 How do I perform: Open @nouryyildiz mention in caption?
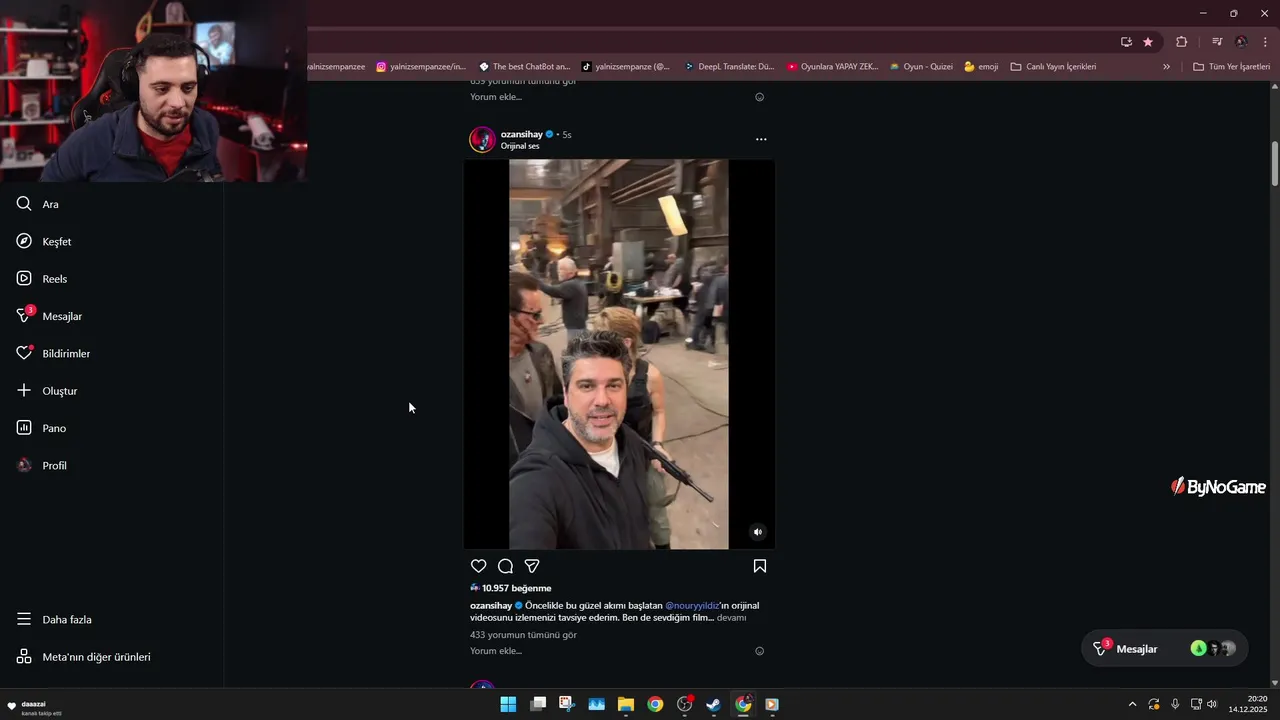(692, 606)
